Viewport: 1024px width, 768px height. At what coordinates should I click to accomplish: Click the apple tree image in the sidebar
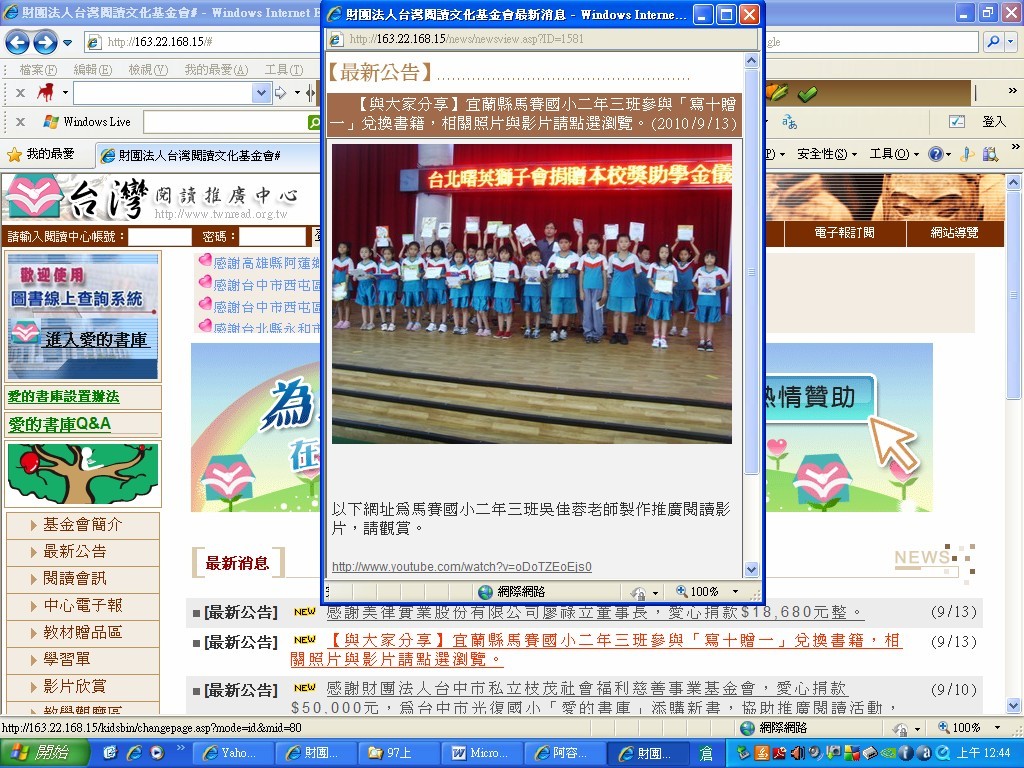tap(83, 473)
